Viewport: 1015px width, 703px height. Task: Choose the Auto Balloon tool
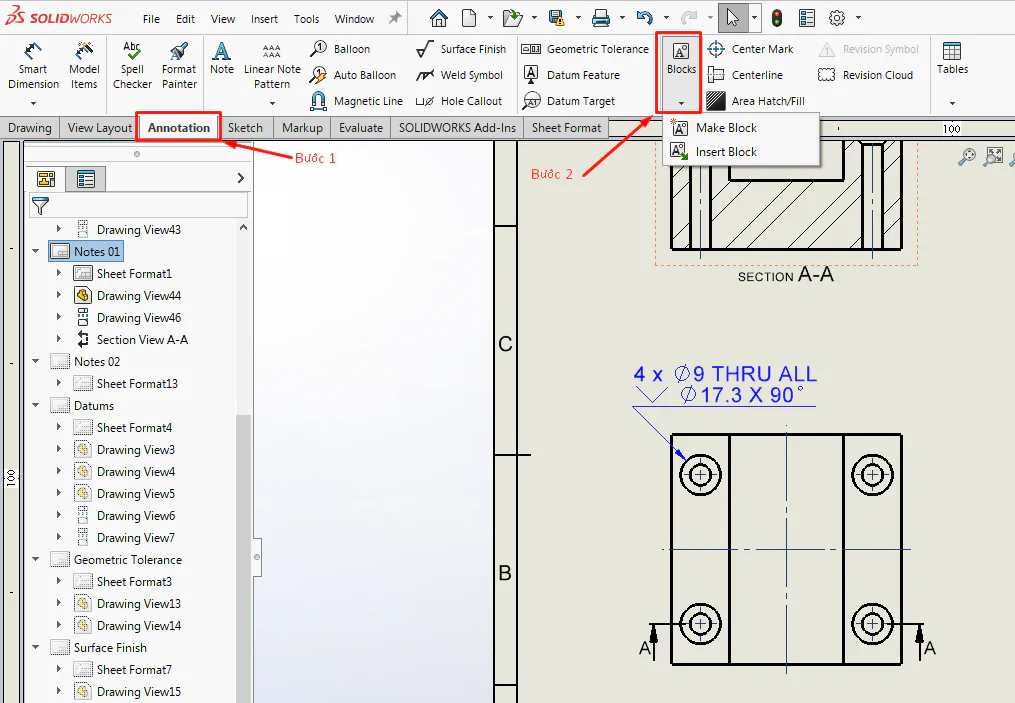pyautogui.click(x=353, y=75)
